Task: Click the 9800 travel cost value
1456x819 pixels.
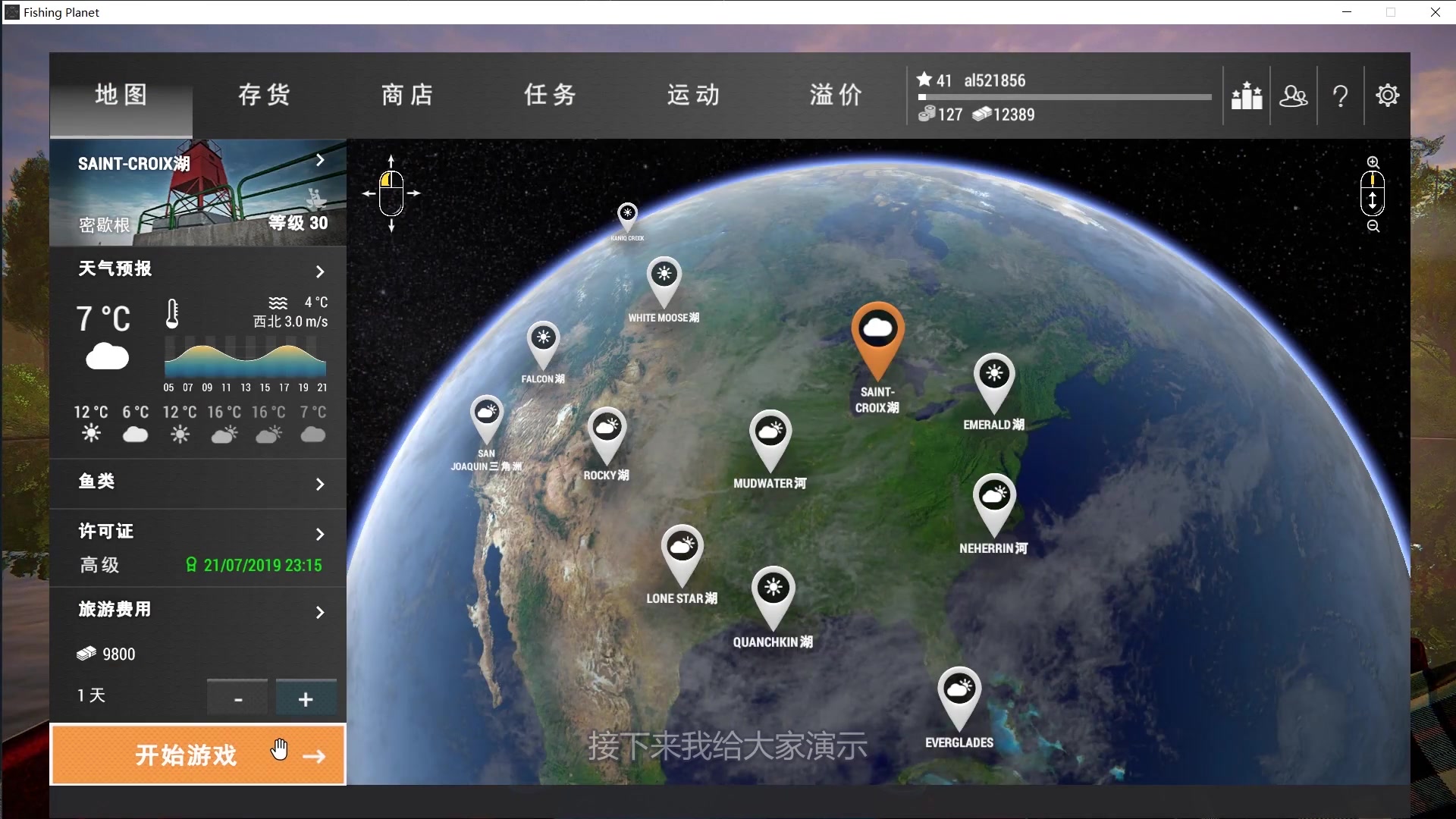Action: pyautogui.click(x=119, y=654)
